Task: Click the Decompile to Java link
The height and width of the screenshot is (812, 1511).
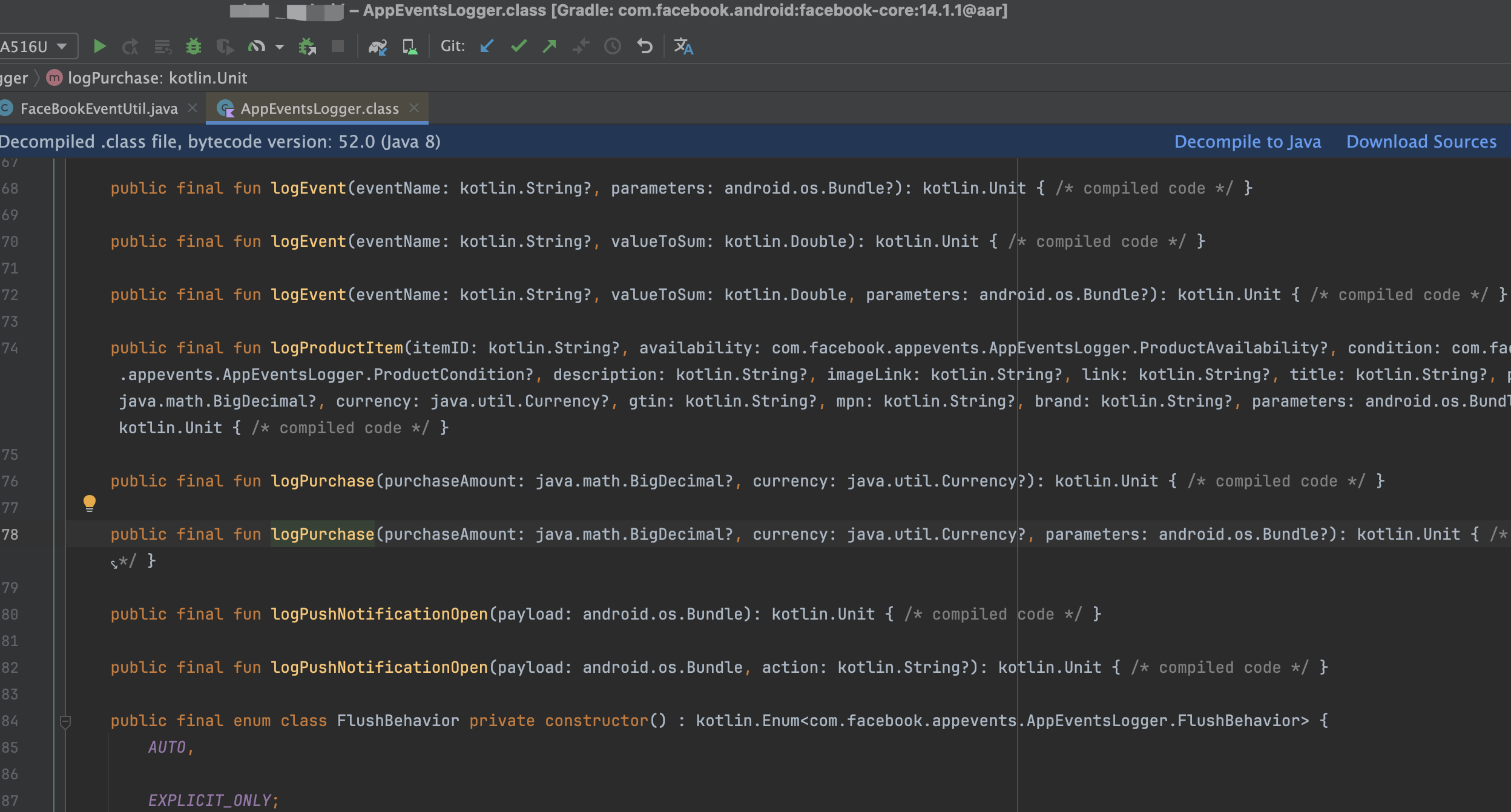Action: coord(1247,142)
